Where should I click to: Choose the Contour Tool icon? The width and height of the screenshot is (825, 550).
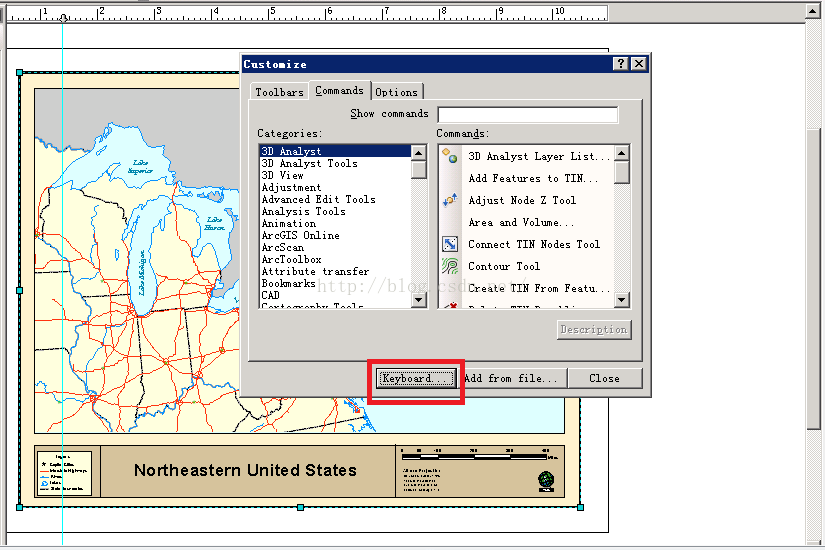(x=450, y=266)
